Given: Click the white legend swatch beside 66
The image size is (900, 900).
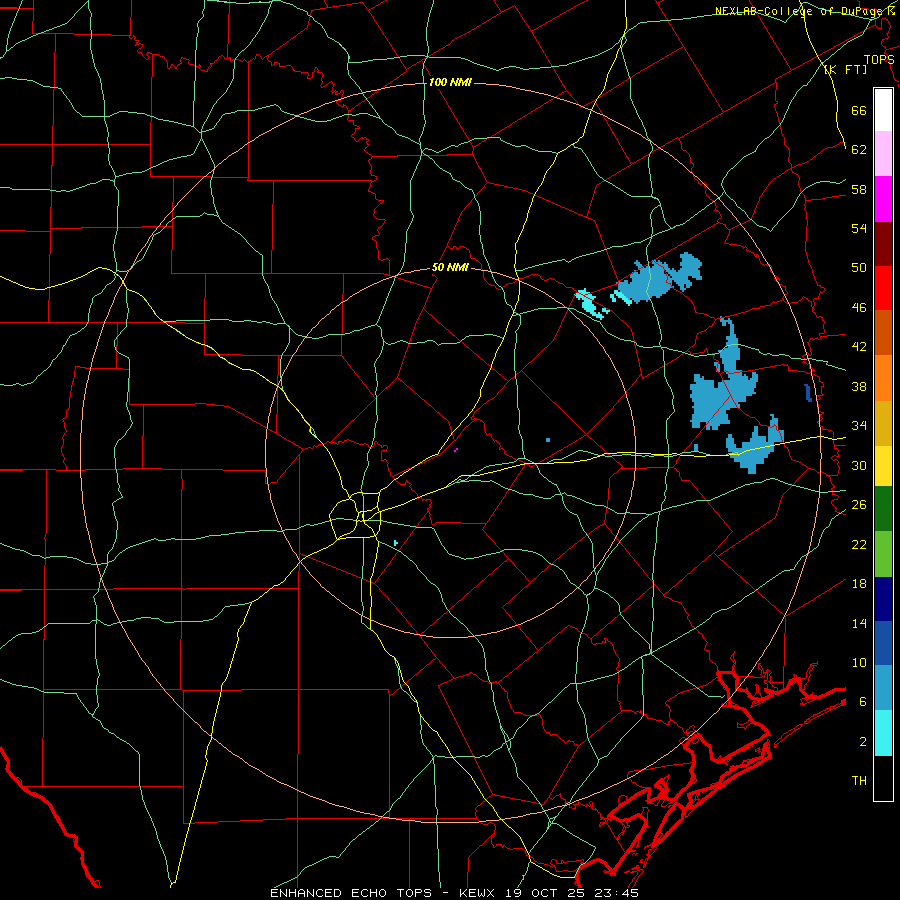Looking at the screenshot, I should (x=883, y=110).
